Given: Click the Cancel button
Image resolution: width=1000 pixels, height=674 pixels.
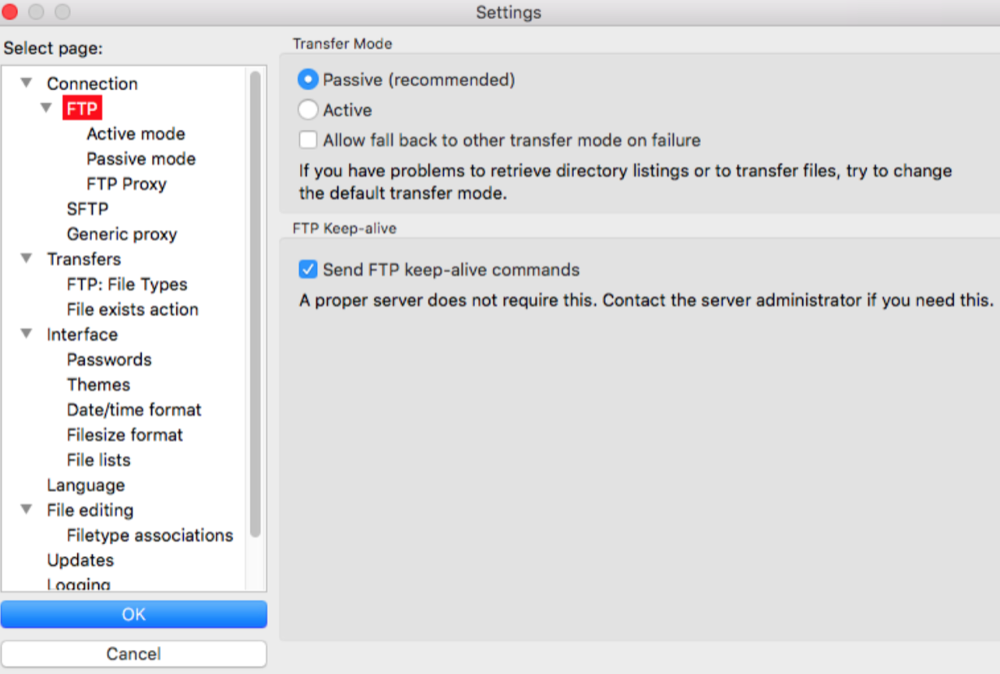Looking at the screenshot, I should coord(134,654).
